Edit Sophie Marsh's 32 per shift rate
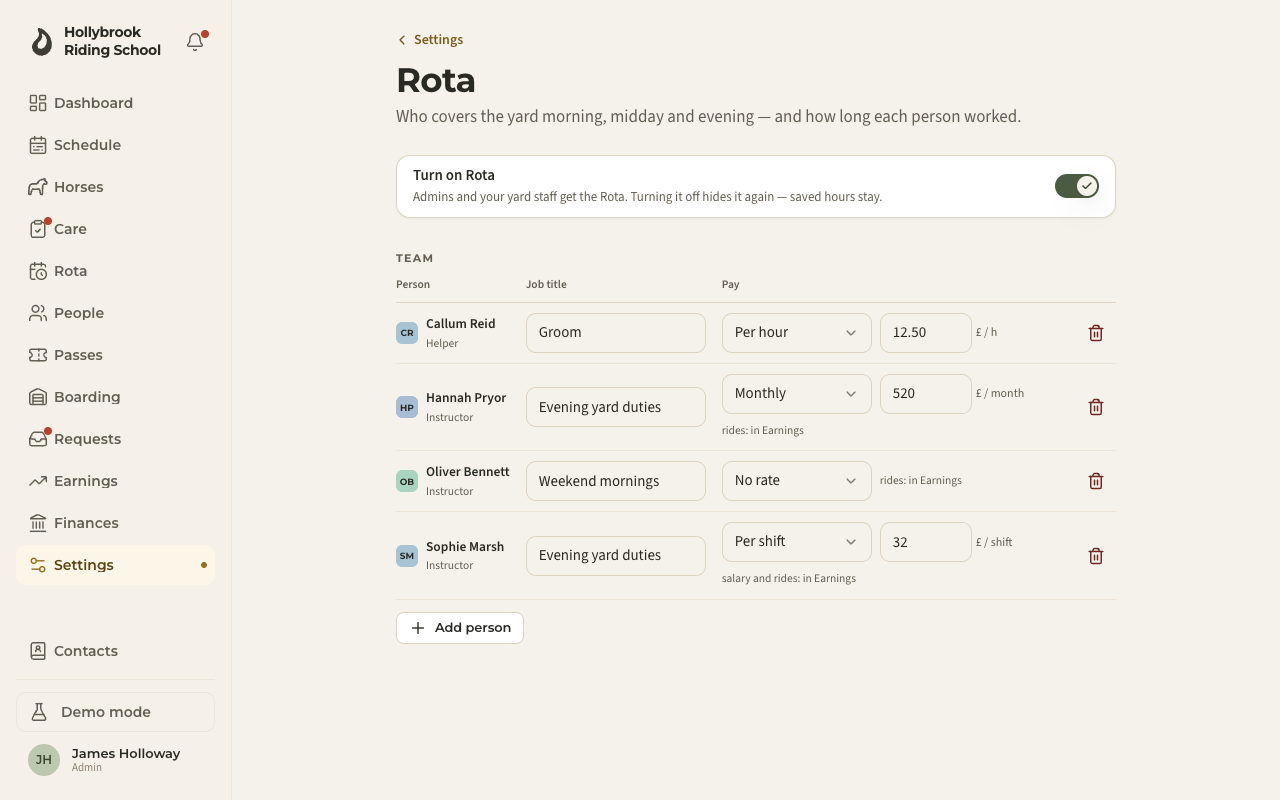 click(926, 542)
